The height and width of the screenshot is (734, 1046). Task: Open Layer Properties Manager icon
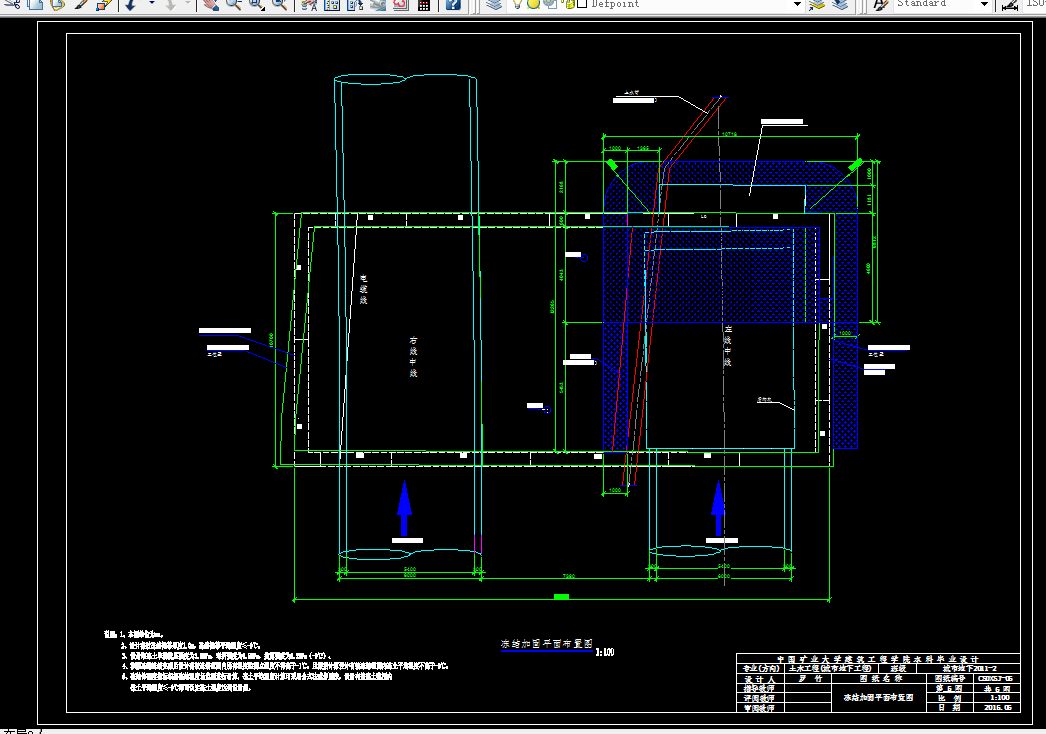(494, 4)
